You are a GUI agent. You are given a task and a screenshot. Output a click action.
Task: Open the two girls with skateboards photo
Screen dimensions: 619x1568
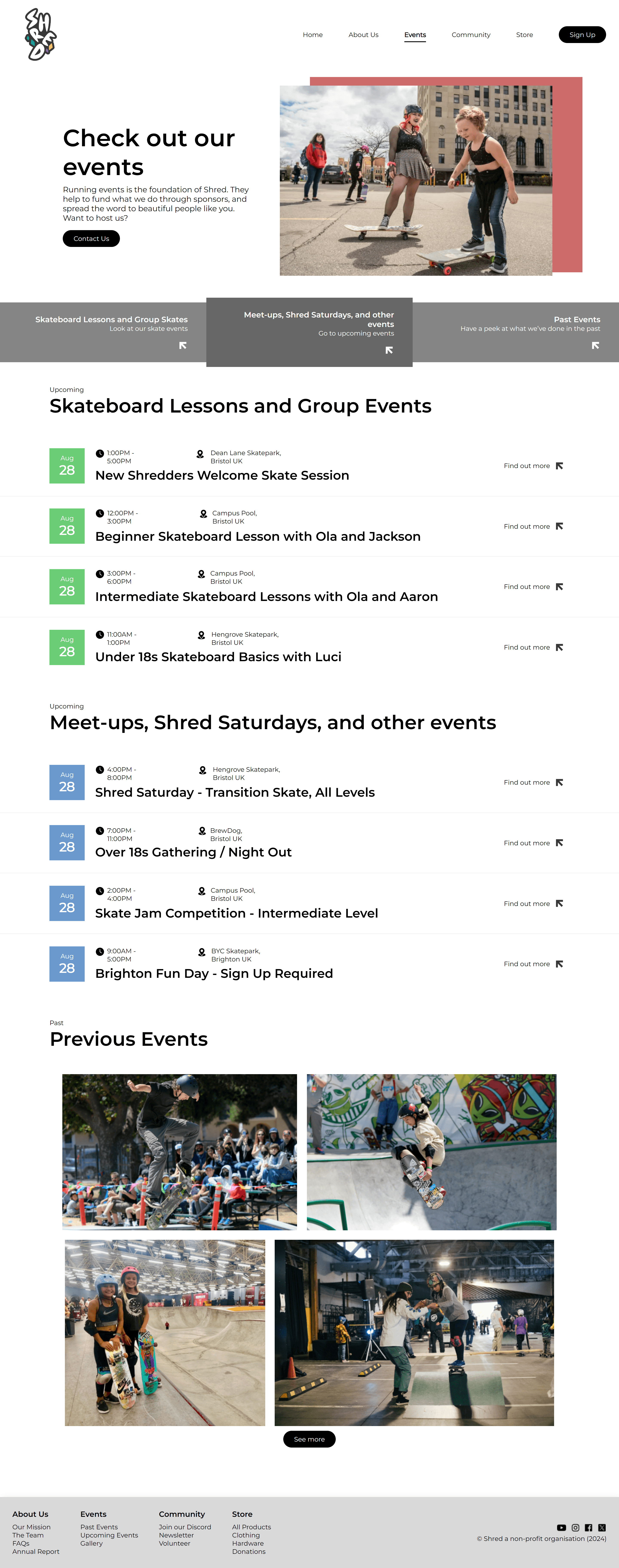(165, 1332)
